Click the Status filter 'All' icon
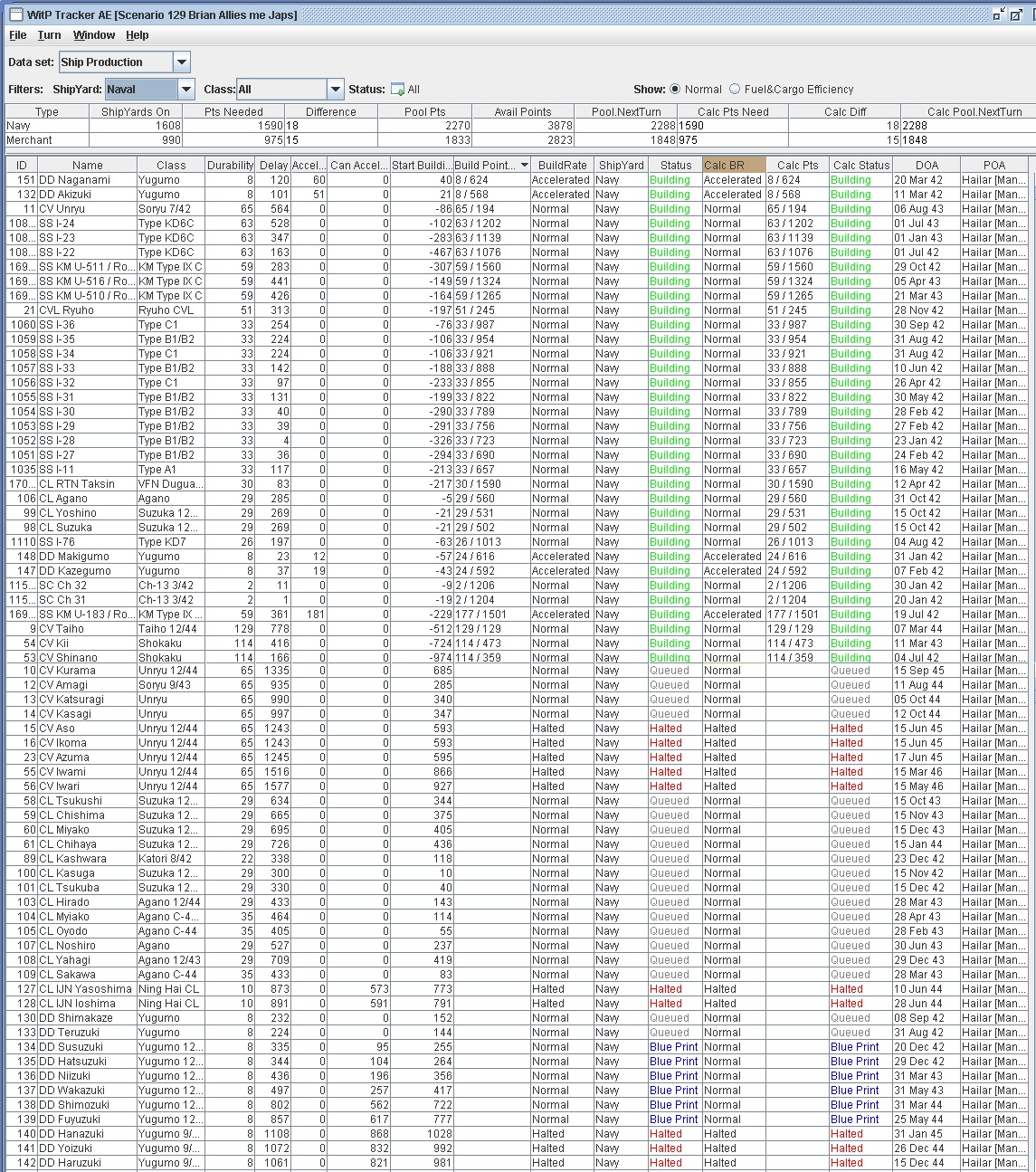Image resolution: width=1036 pixels, height=1172 pixels. coord(397,90)
